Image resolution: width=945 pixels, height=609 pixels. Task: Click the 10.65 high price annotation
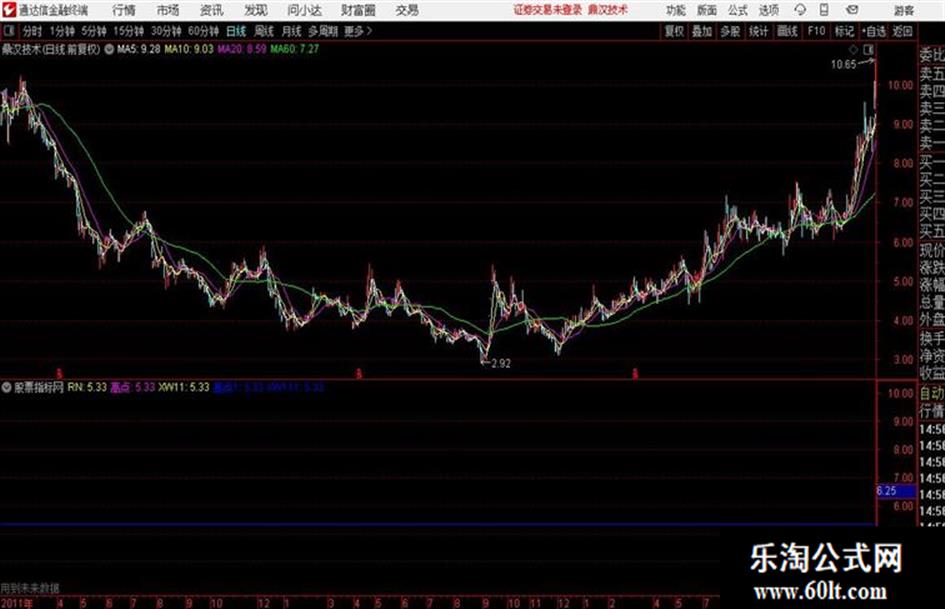click(843, 65)
